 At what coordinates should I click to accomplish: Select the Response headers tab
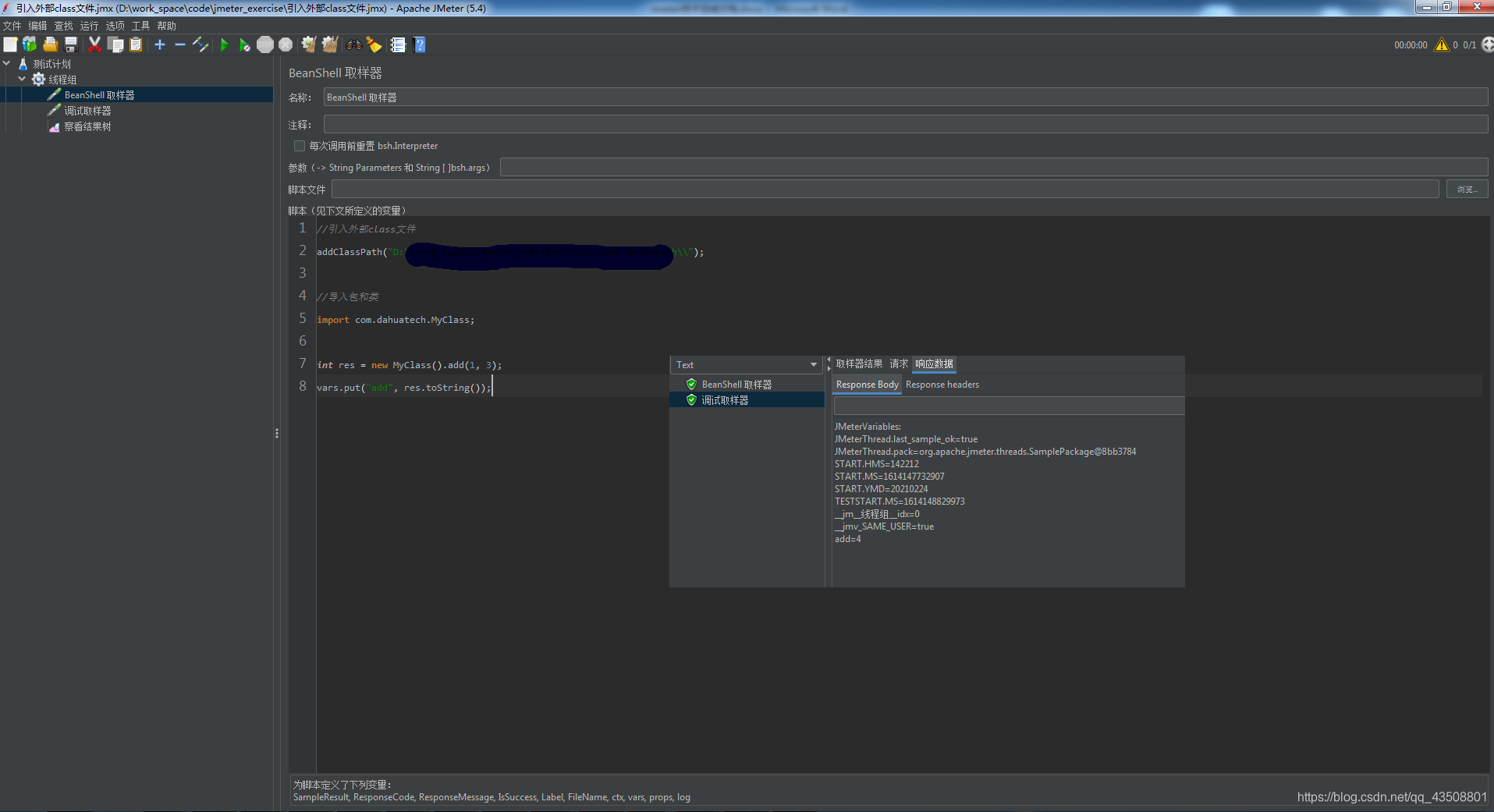tap(942, 385)
